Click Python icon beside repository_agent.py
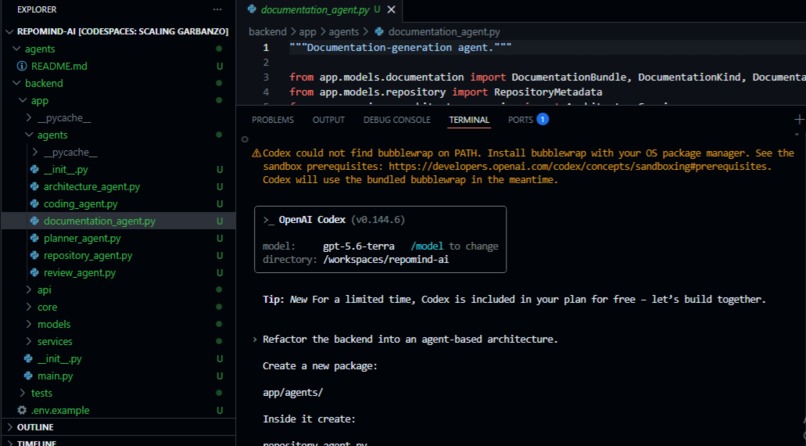806x446 pixels. [x=34, y=255]
